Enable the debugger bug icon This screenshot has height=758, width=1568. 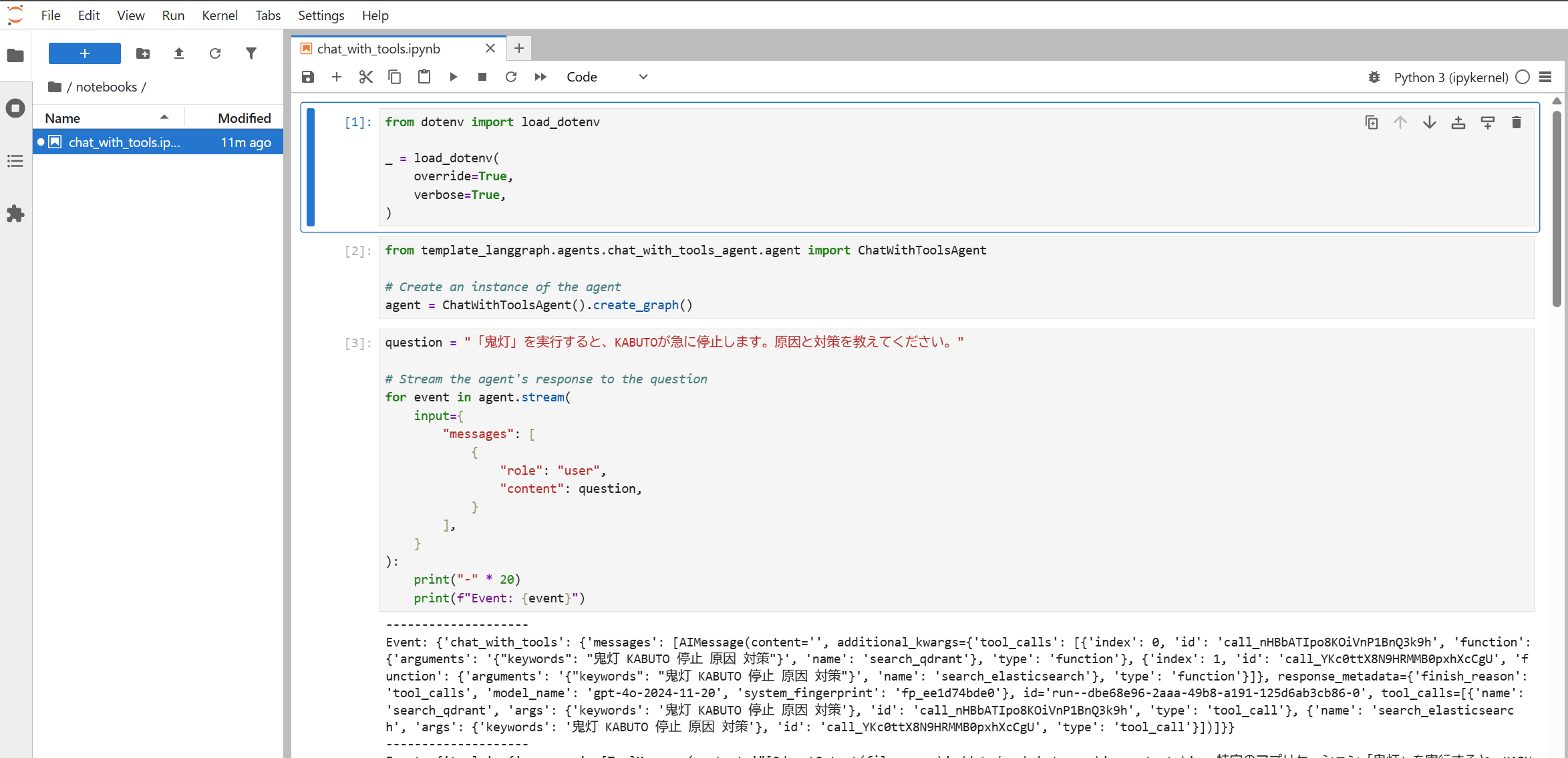pos(1374,77)
